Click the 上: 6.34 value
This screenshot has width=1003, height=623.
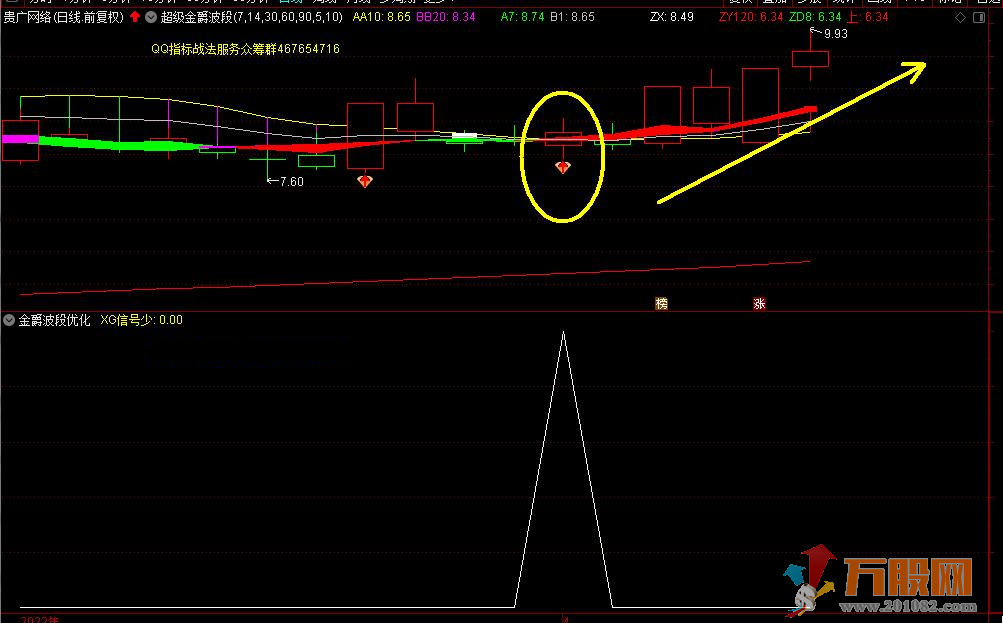coord(867,17)
